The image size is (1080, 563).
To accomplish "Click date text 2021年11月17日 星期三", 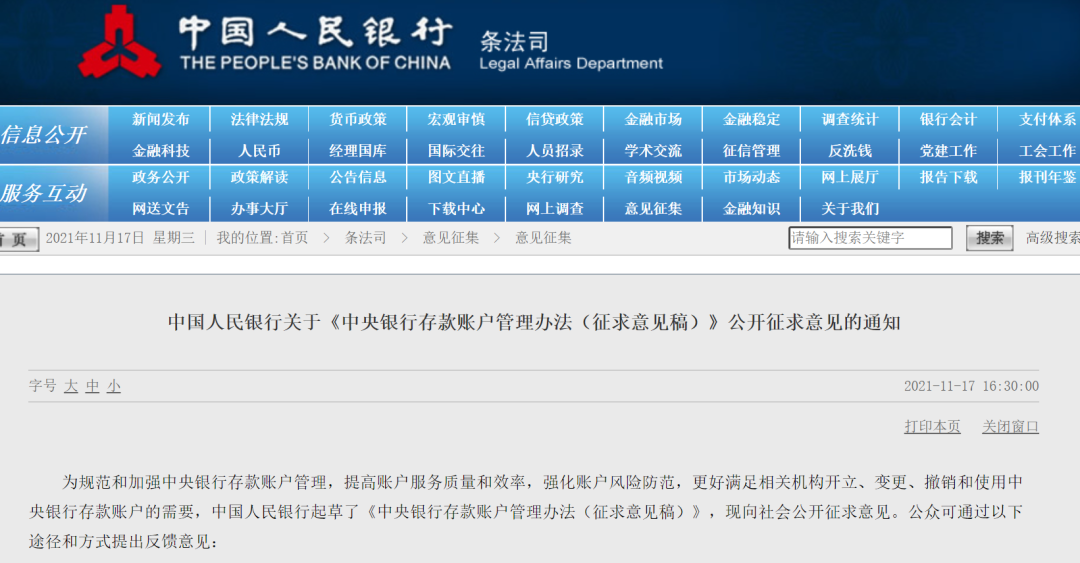I will [121, 238].
